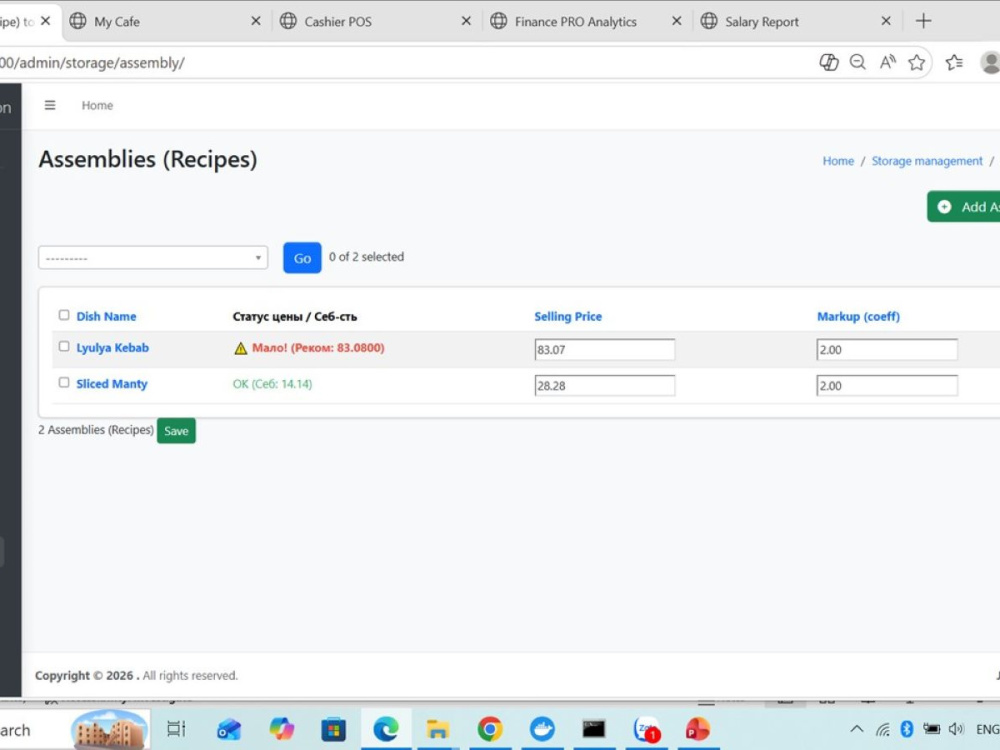Add this page to favorites star
Image resolution: width=1000 pixels, height=750 pixels.
click(x=916, y=62)
